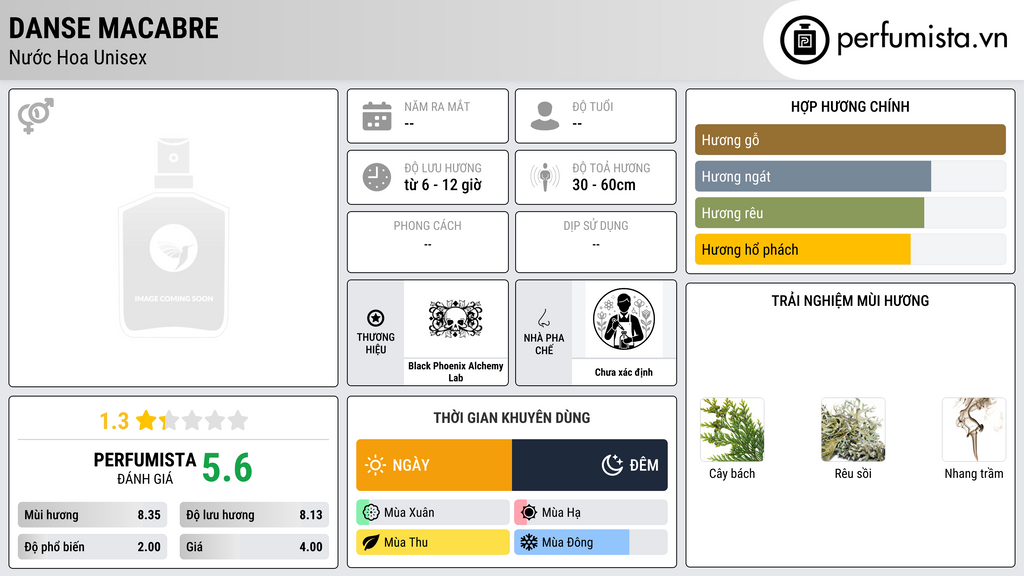Screen dimensions: 1024x576
Task: Select the Ngày daytime segment
Action: coord(434,465)
